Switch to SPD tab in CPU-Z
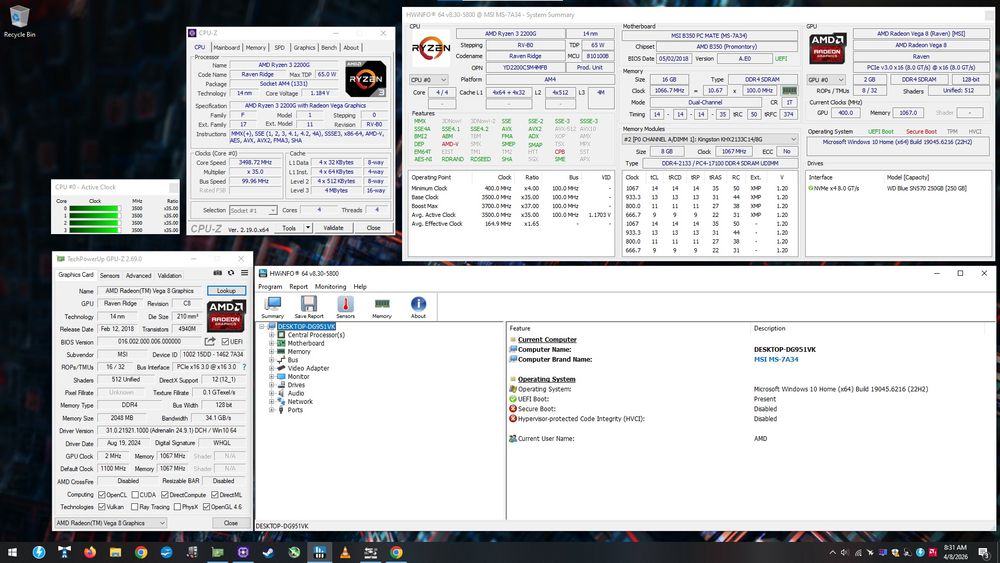The image size is (1000, 563). coord(279,48)
